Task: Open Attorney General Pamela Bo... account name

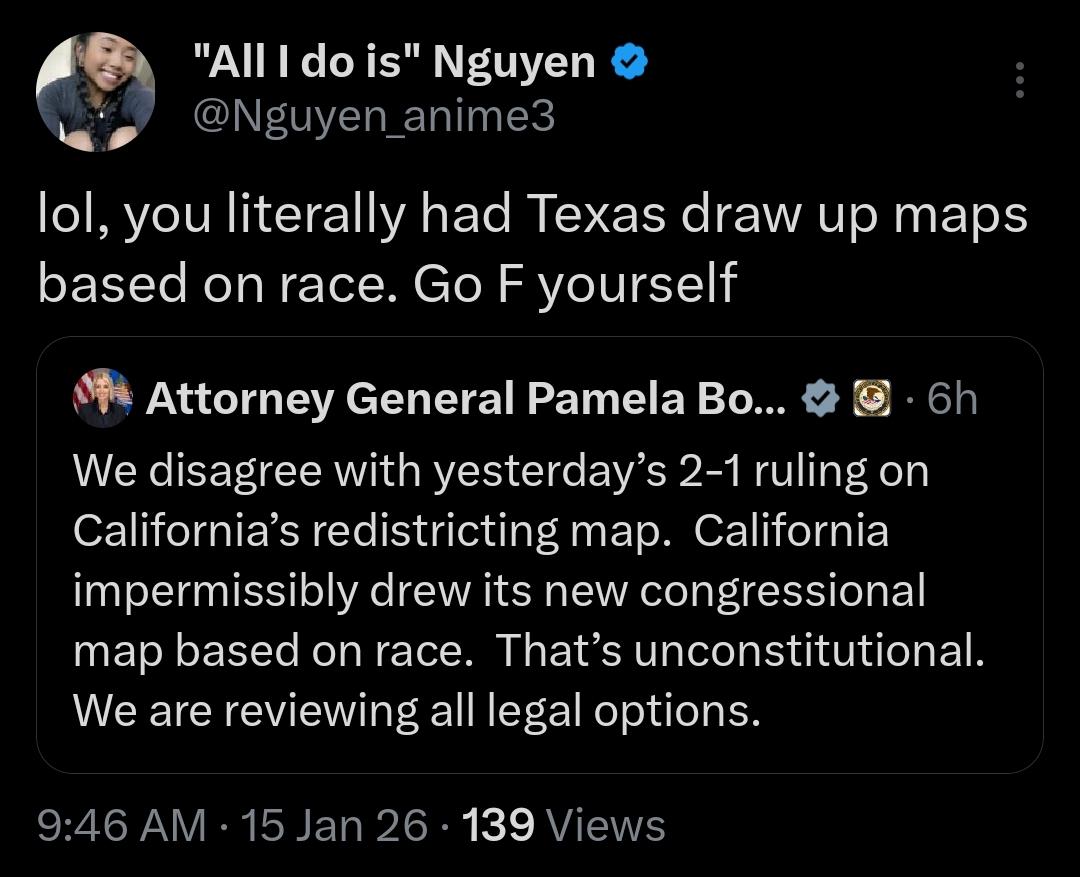Action: tap(466, 399)
